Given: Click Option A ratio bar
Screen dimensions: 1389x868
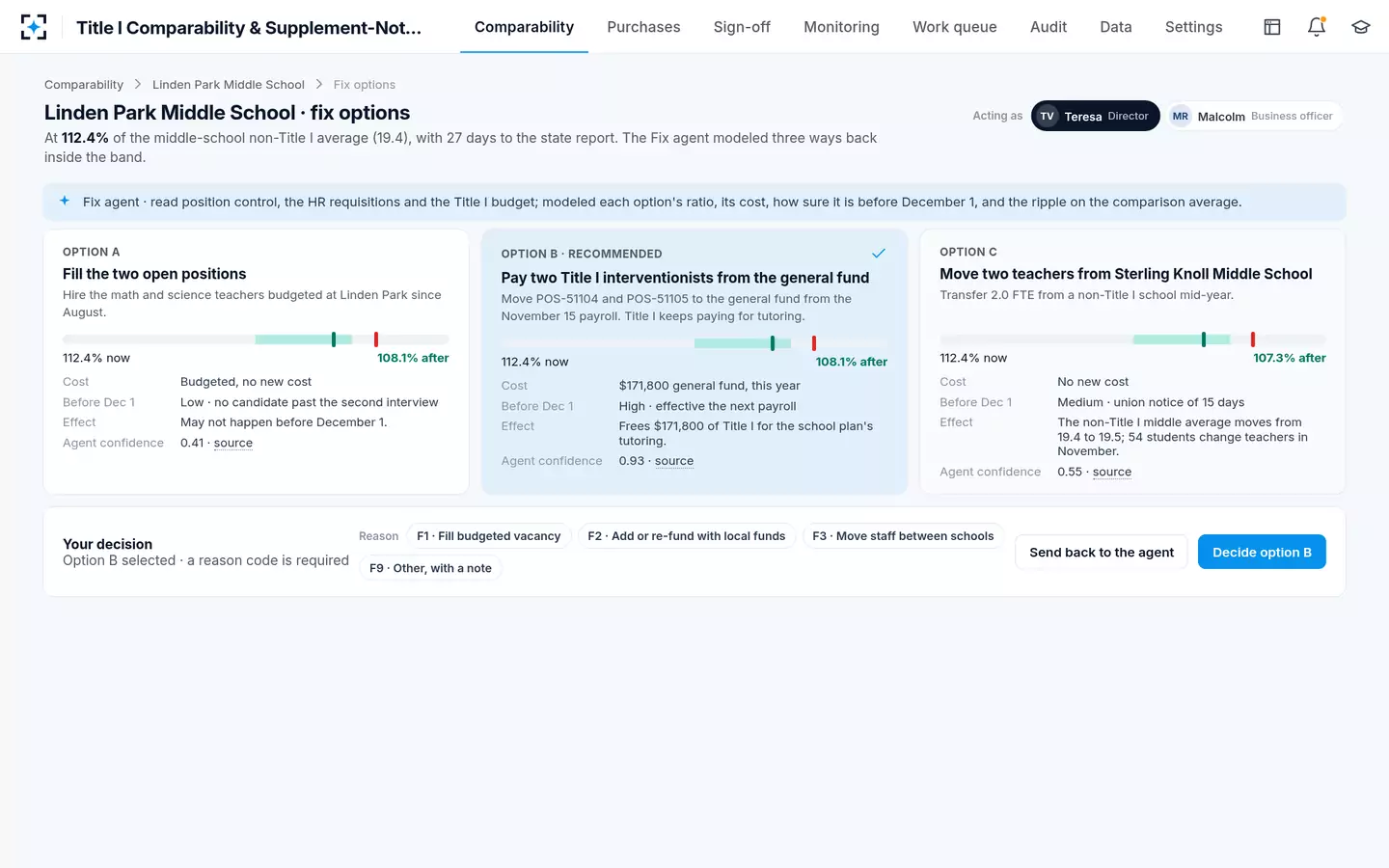Looking at the screenshot, I should click(256, 339).
